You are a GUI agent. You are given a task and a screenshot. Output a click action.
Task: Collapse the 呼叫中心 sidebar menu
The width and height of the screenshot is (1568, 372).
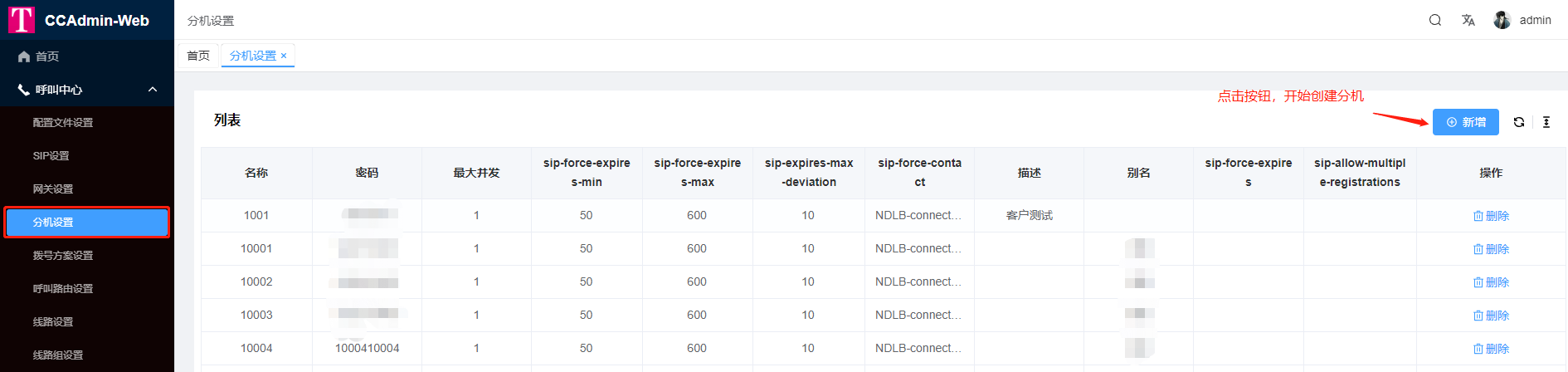(x=153, y=90)
